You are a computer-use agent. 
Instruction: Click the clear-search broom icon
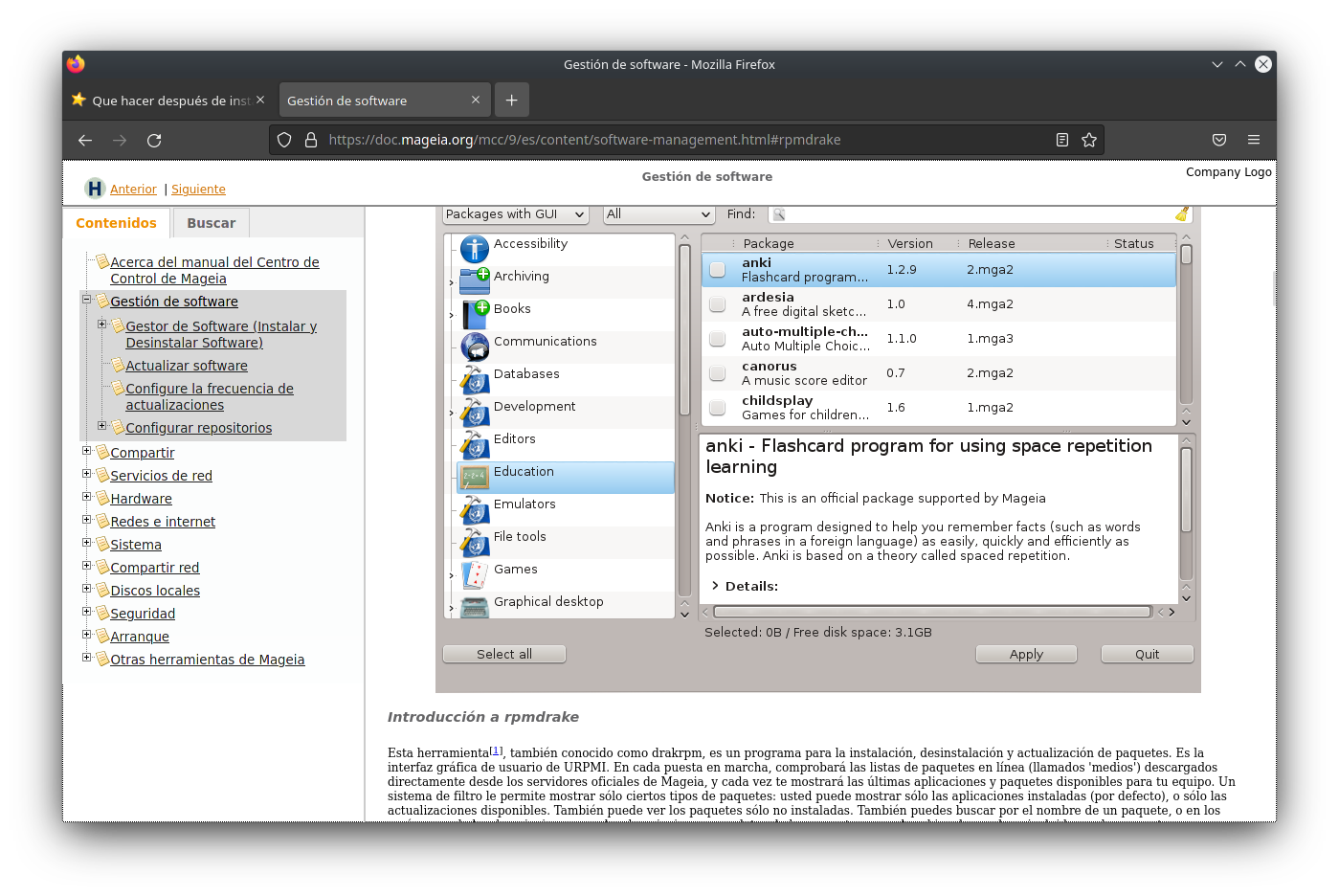[1182, 213]
